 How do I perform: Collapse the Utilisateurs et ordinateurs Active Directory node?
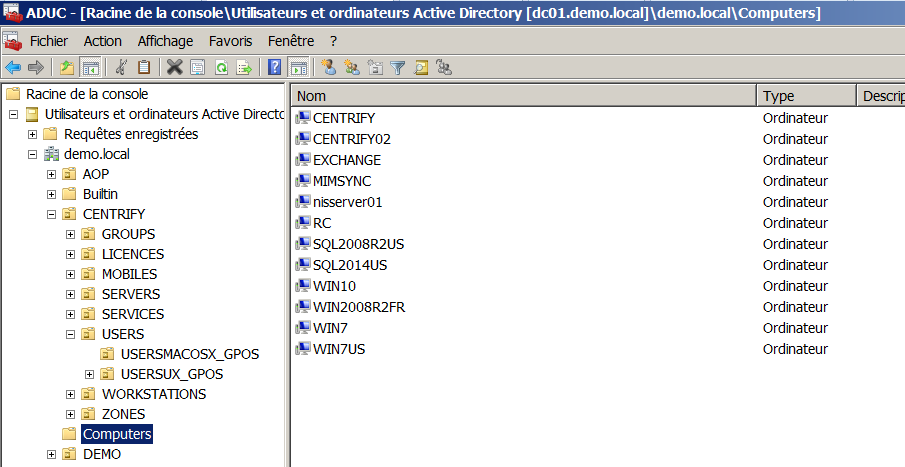click(x=13, y=114)
